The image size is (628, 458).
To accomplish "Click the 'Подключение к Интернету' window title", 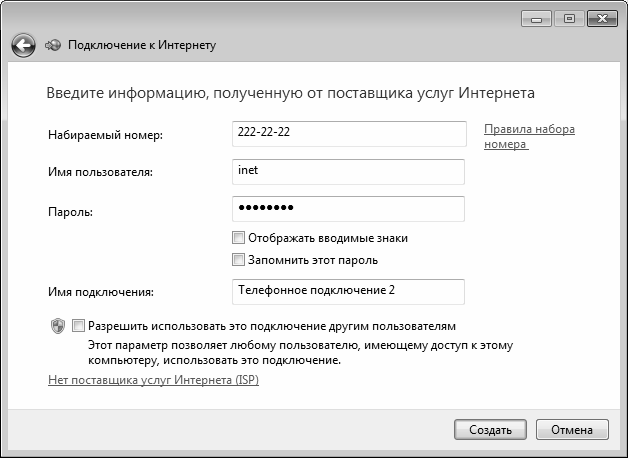I will pos(140,45).
